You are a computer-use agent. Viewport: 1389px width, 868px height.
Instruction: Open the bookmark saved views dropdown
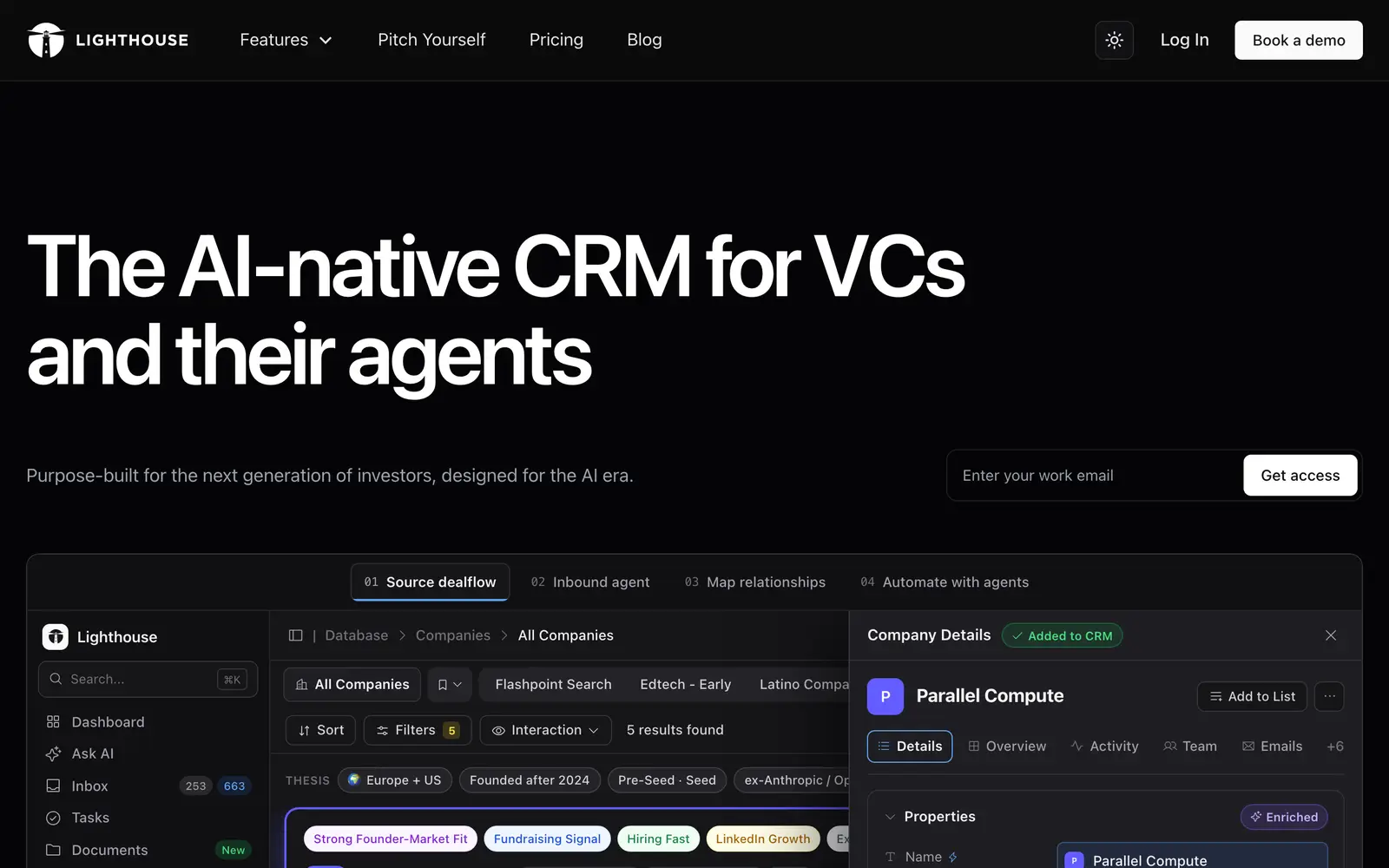coord(450,684)
